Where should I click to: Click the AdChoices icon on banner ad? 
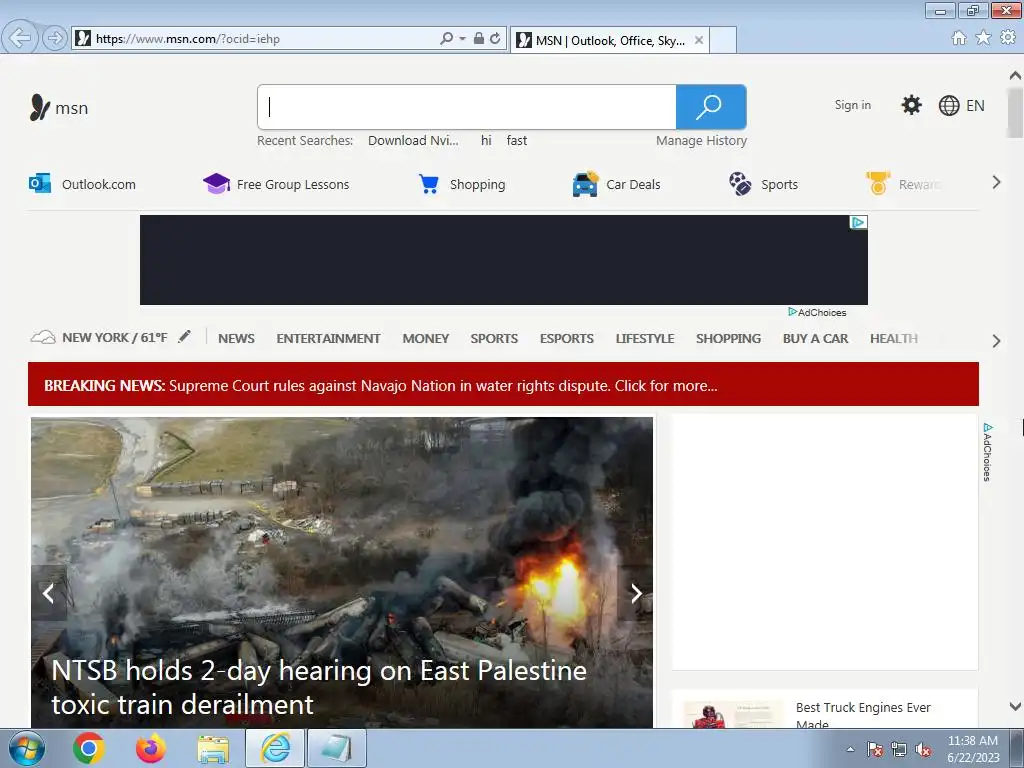point(858,223)
